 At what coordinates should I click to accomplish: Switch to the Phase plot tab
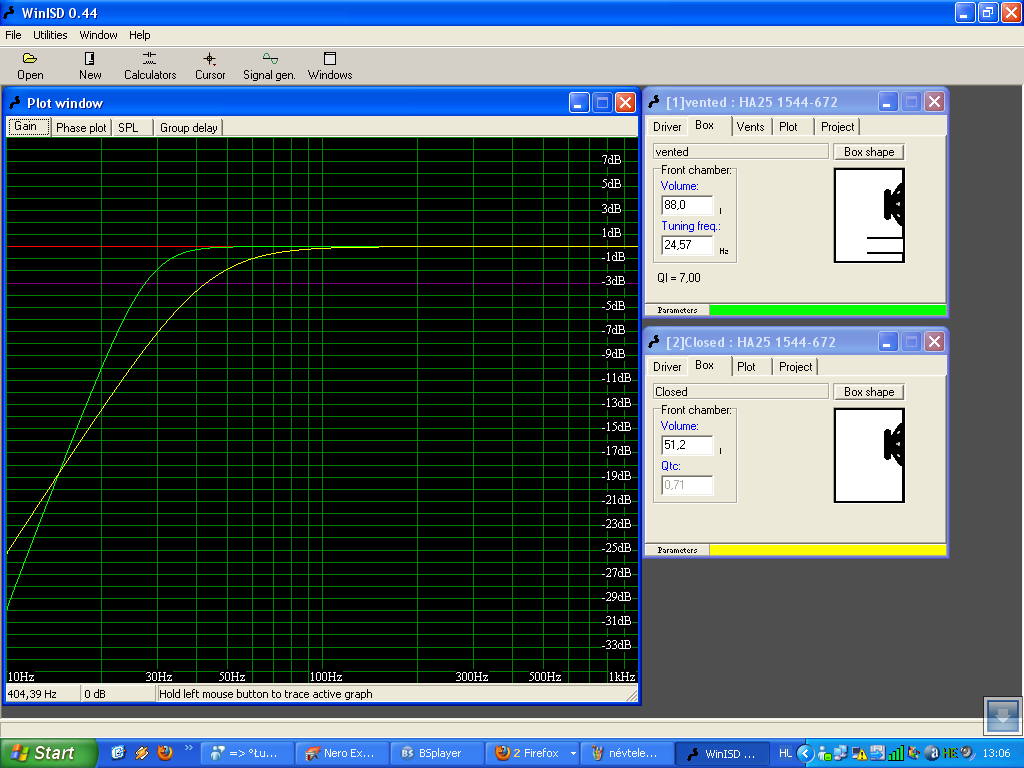(81, 128)
